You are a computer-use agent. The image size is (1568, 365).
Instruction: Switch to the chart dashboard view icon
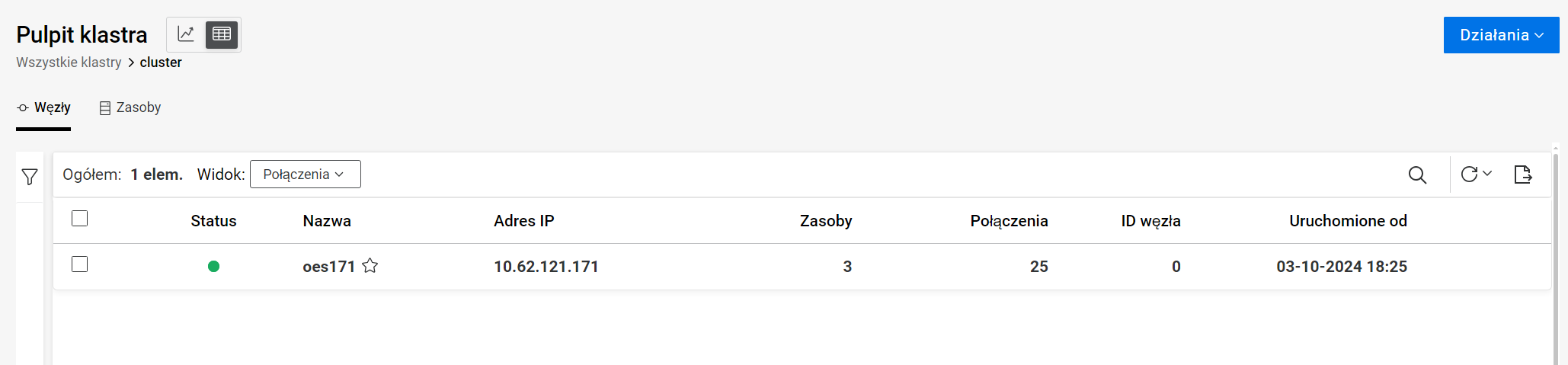pyautogui.click(x=186, y=34)
